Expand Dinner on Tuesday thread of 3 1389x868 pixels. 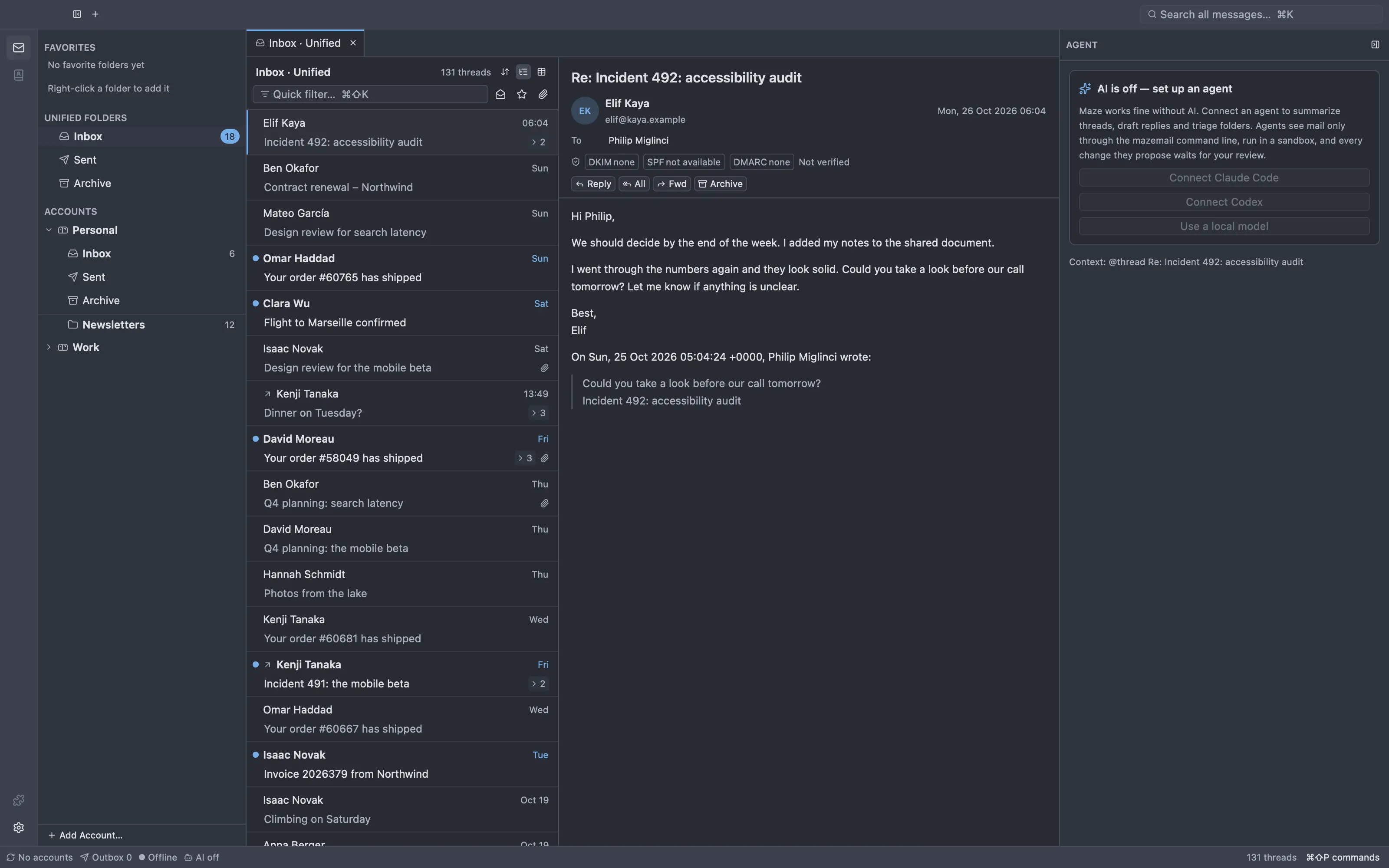[x=538, y=413]
